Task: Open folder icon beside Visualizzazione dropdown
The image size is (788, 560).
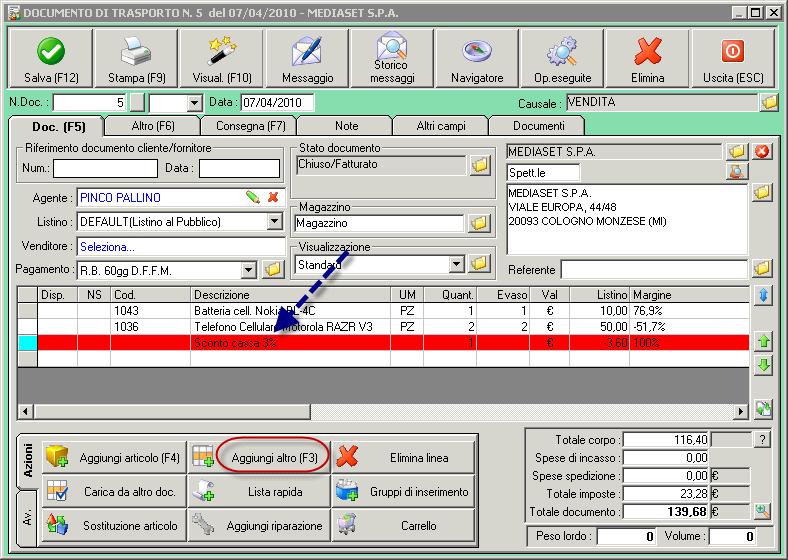Action: (479, 263)
